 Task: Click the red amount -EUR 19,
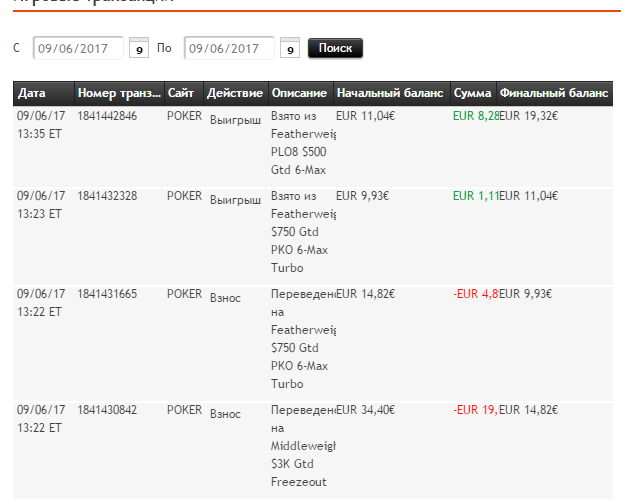(x=476, y=410)
